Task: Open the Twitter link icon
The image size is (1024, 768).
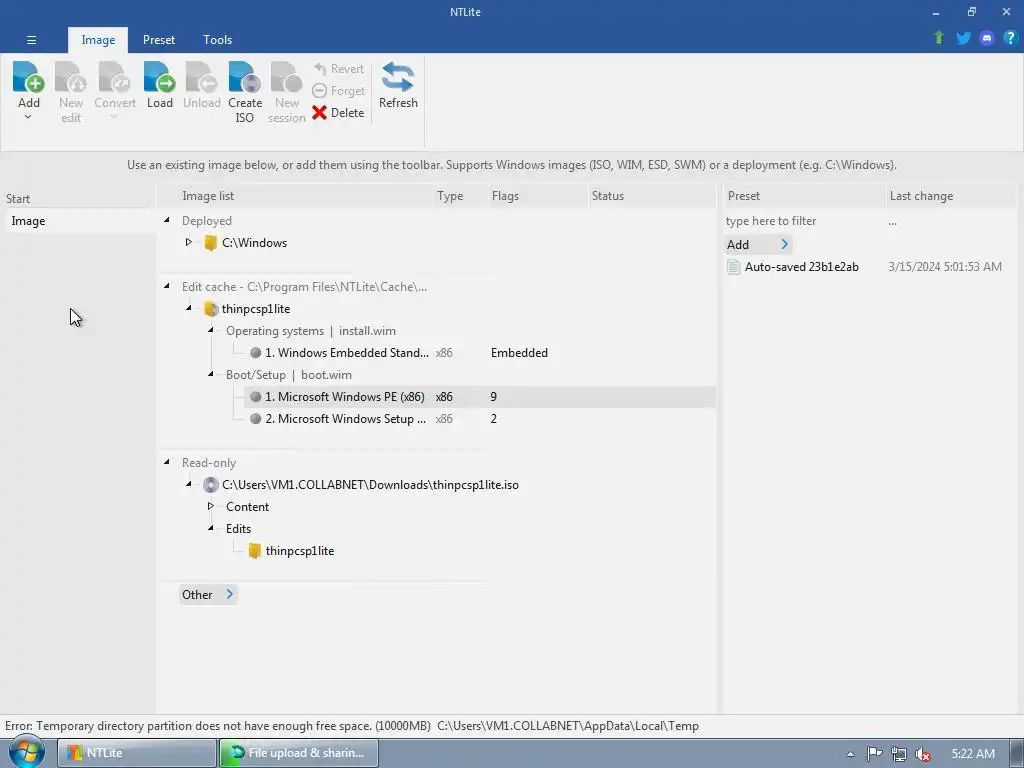Action: click(x=963, y=38)
